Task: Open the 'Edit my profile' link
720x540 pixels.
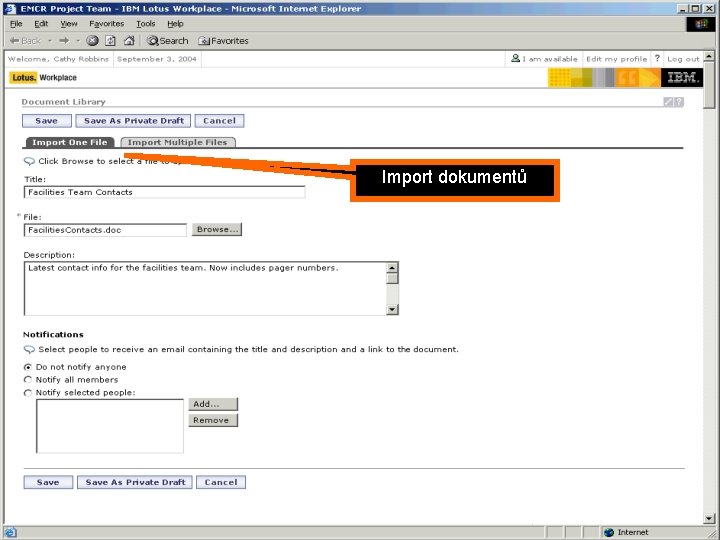Action: click(x=616, y=59)
